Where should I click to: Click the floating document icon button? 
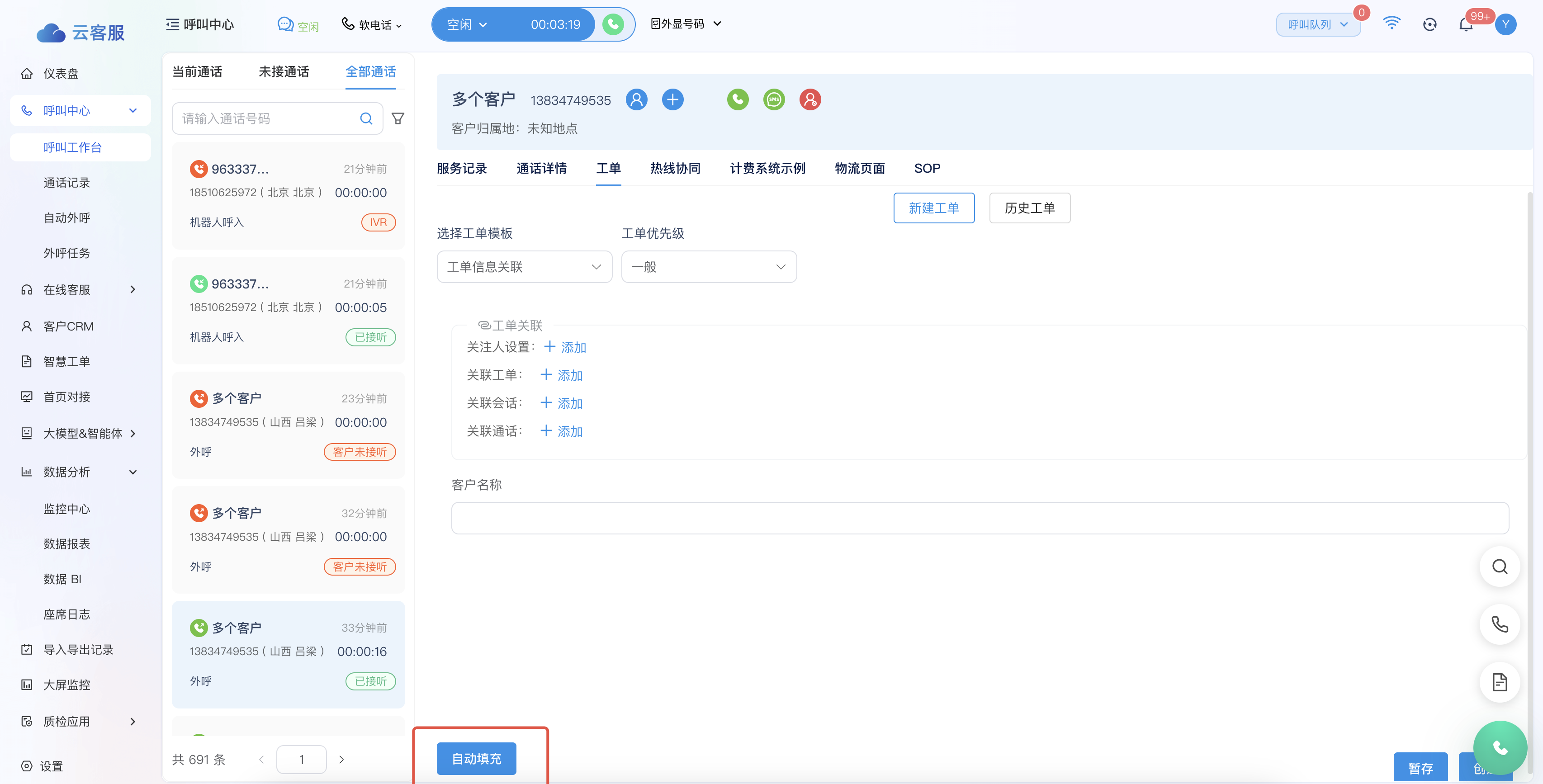1499,682
